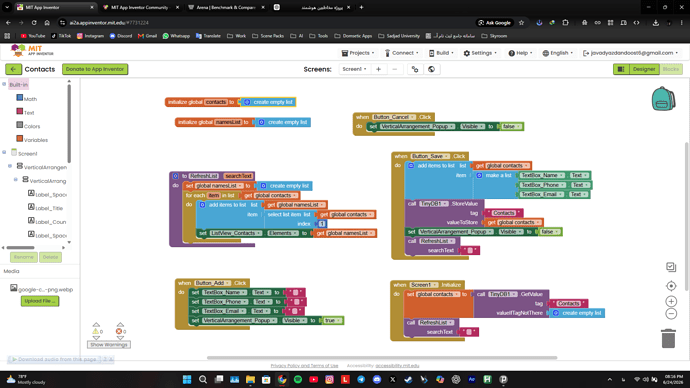Click the Rename component button
This screenshot has width=690, height=388.
point(24,257)
